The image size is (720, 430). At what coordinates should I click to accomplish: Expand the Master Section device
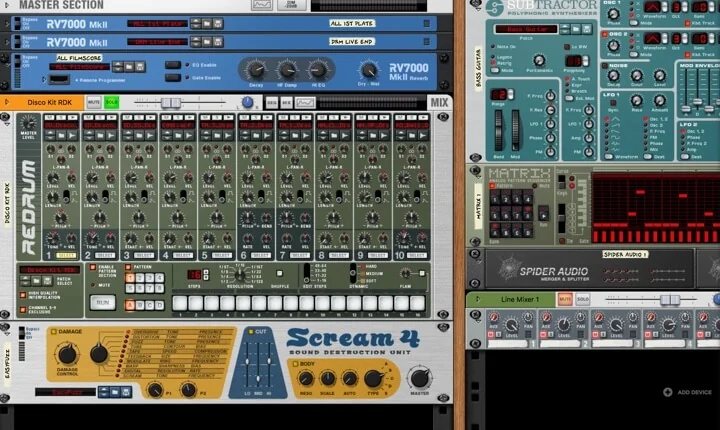coord(7,6)
